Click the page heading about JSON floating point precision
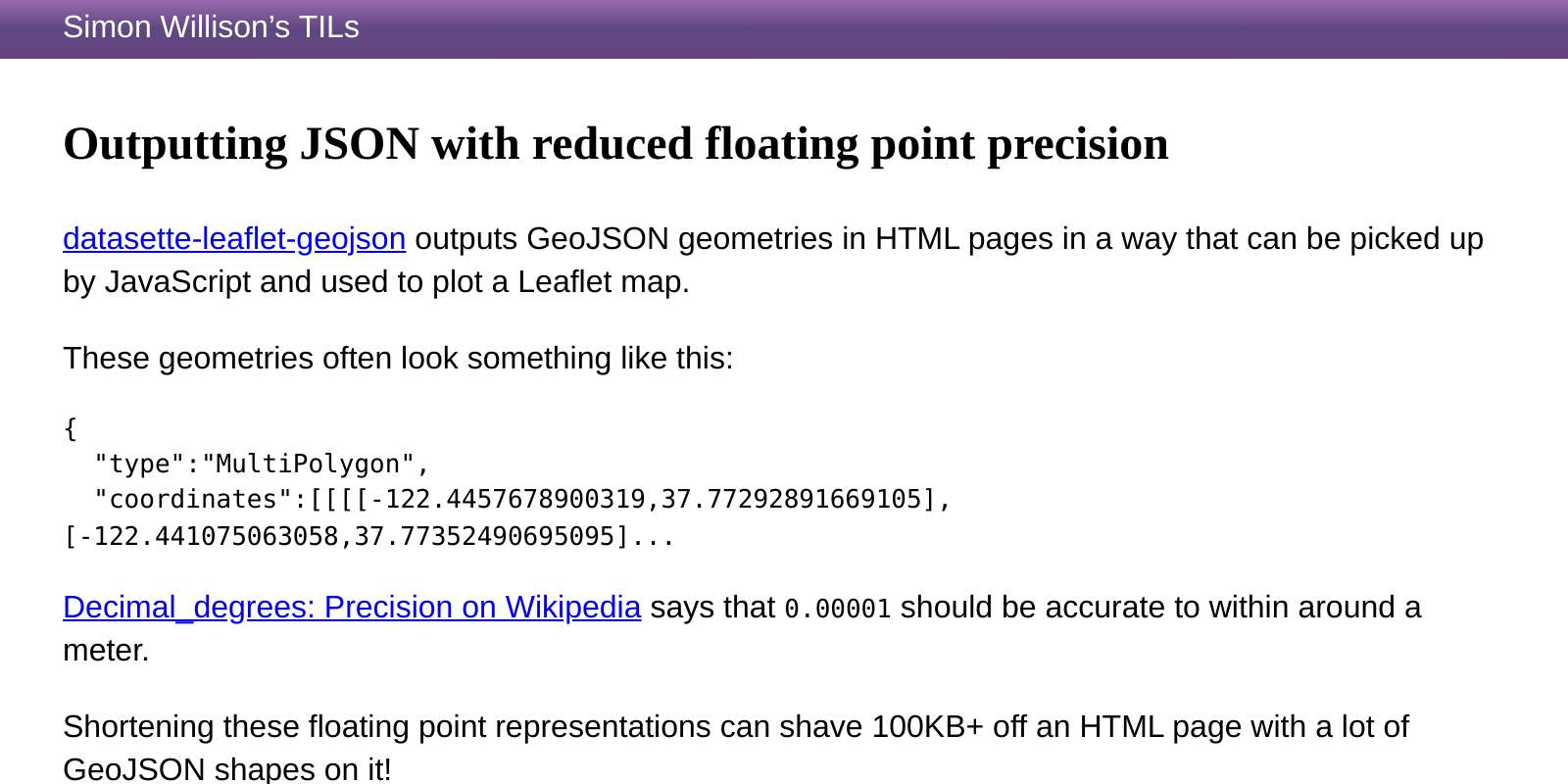Image resolution: width=1568 pixels, height=784 pixels. 615,144
